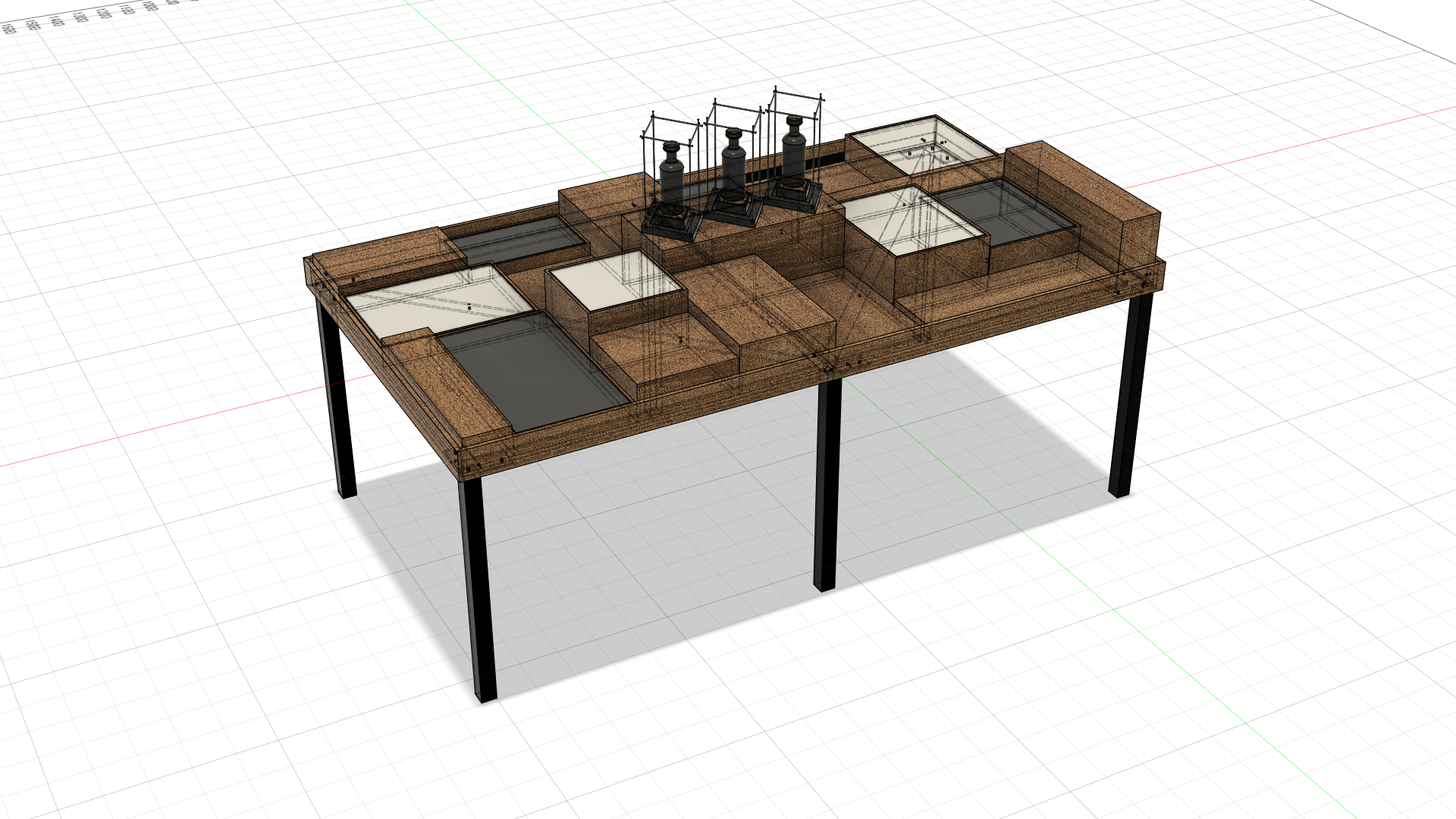This screenshot has height=819, width=1456.
Task: Select the far-right black table leg
Action: coord(1131,394)
